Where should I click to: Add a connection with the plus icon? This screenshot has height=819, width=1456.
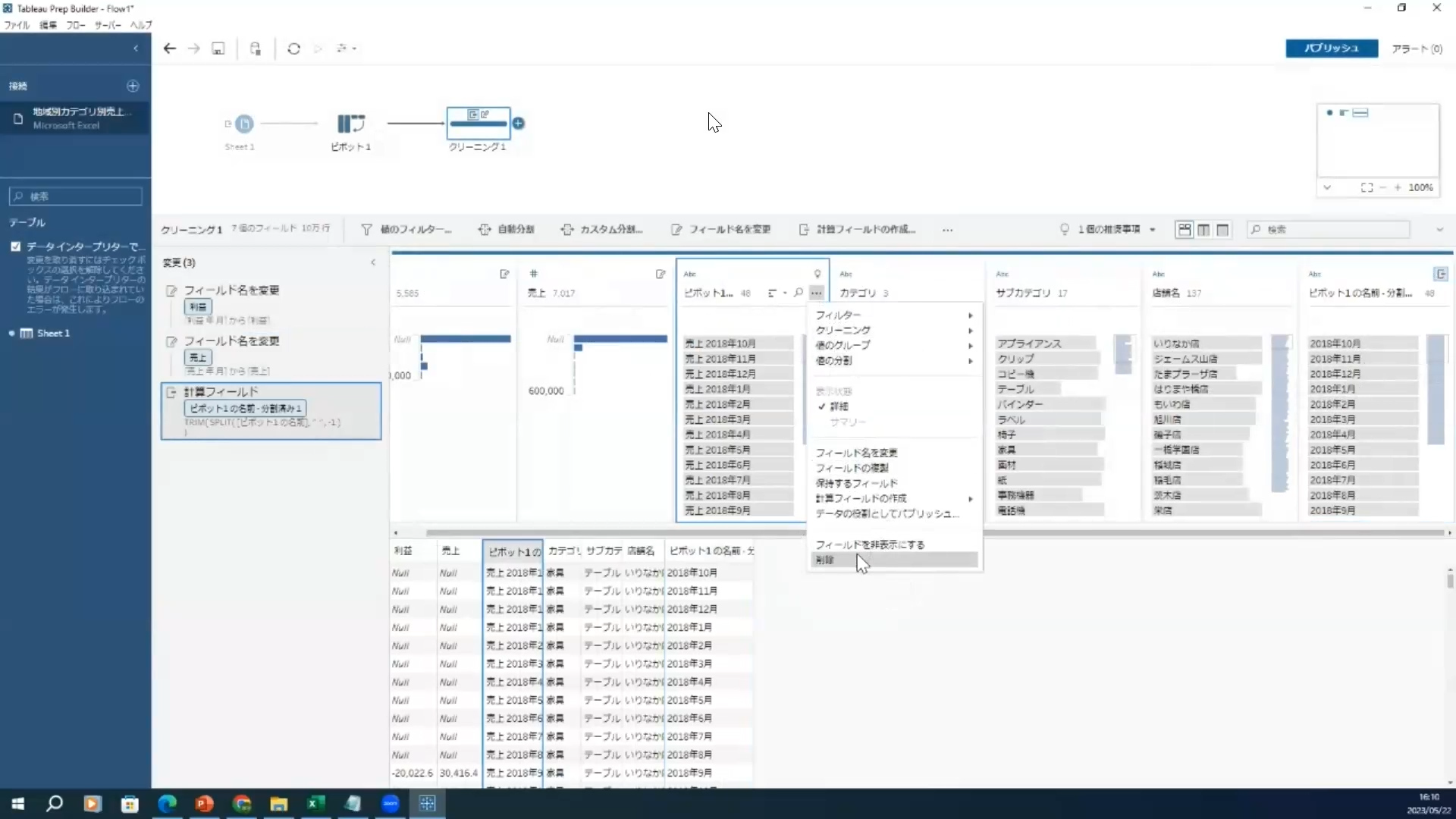tap(133, 86)
